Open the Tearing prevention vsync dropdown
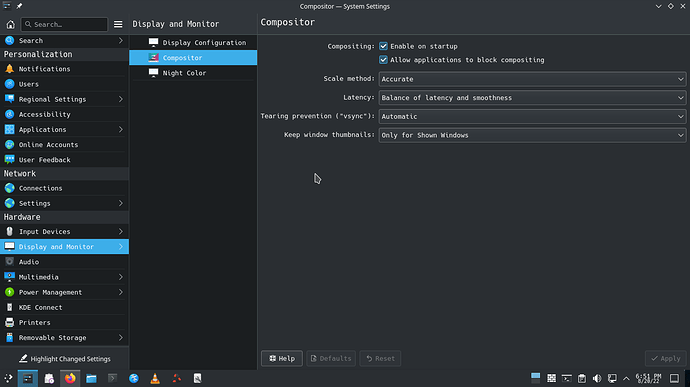 tap(532, 117)
